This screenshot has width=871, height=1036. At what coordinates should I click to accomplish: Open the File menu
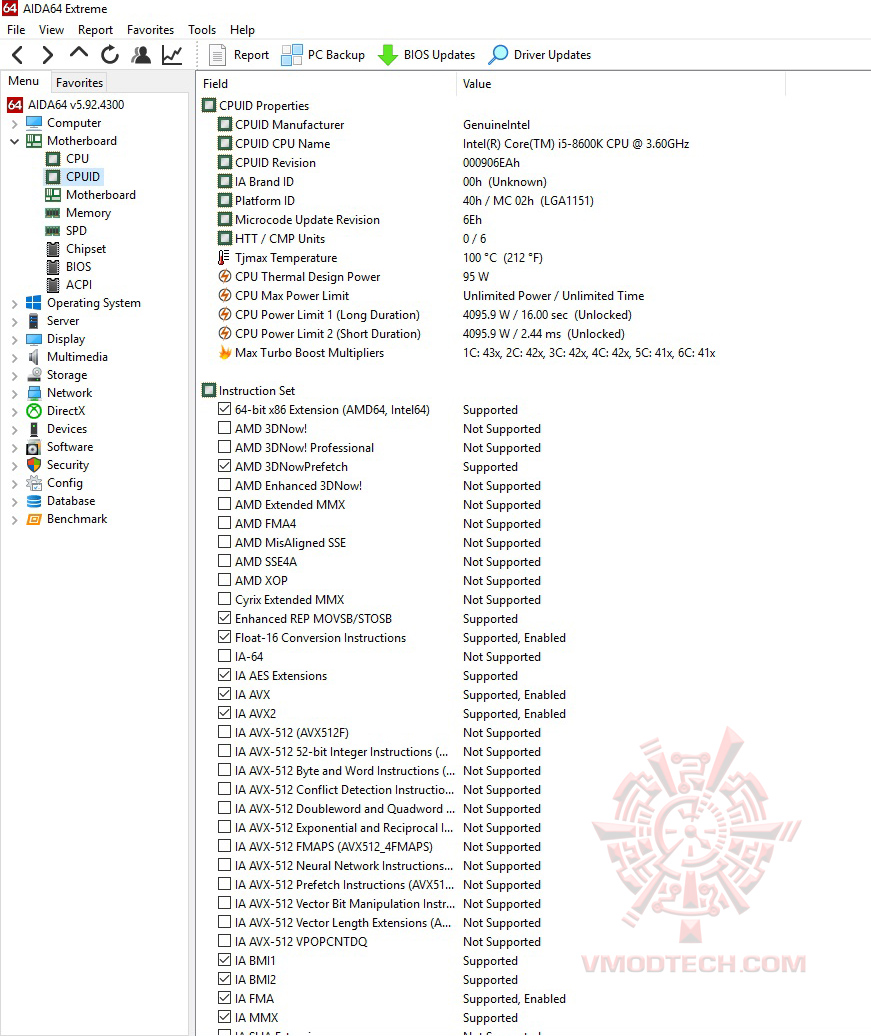tap(16, 30)
